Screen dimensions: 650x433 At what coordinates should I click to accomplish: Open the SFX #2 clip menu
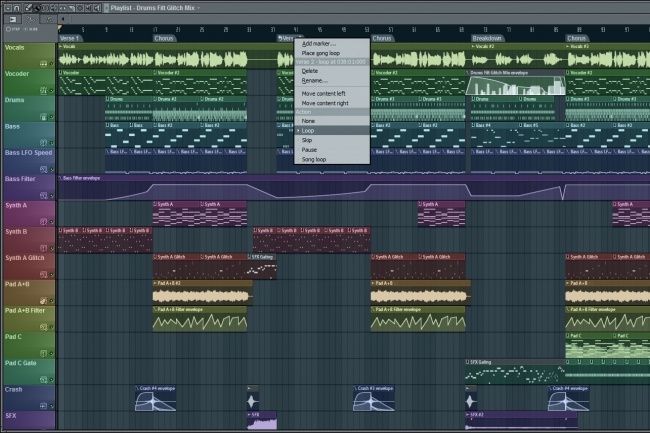468,414
